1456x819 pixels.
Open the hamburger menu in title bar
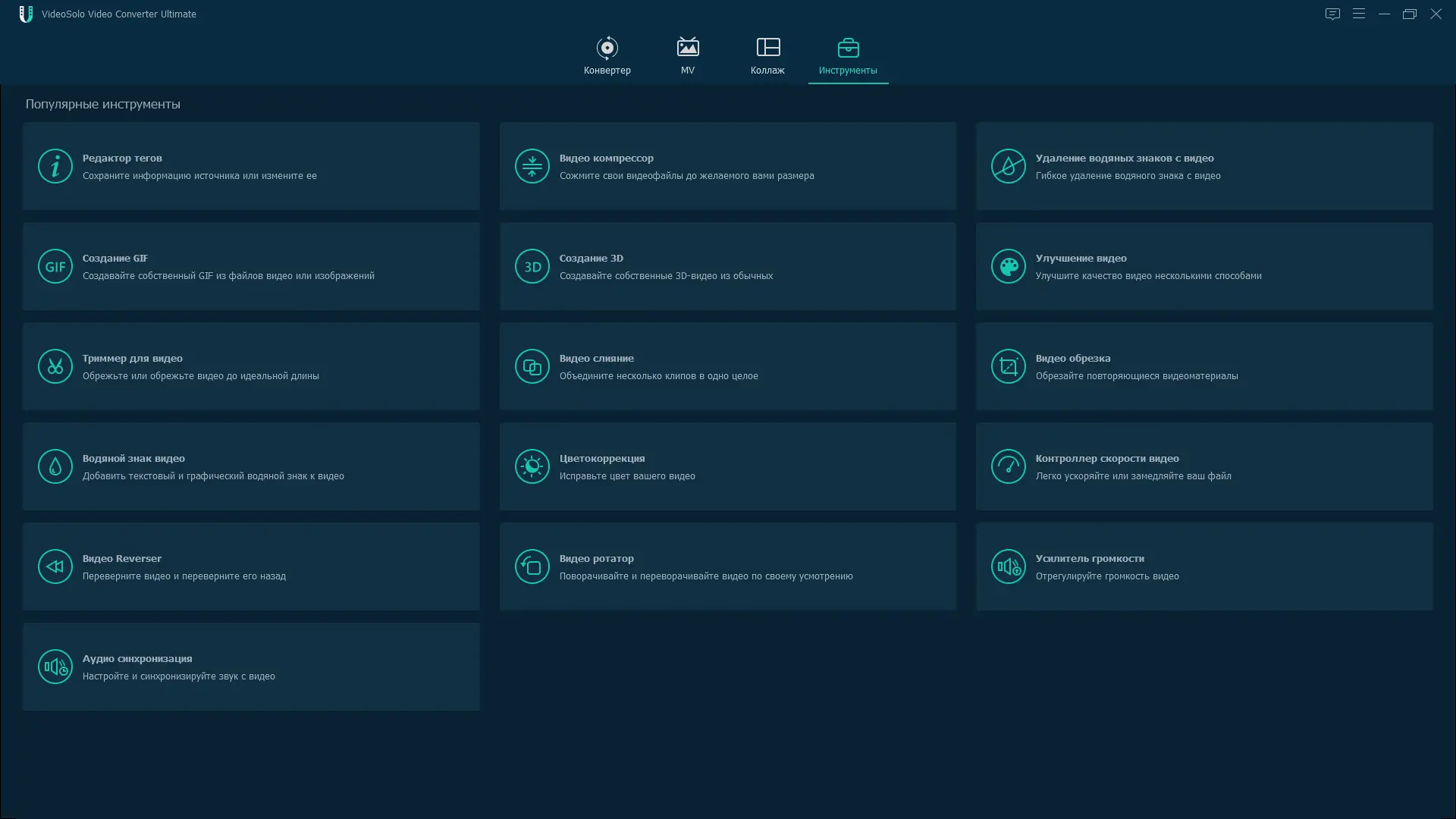[x=1358, y=14]
